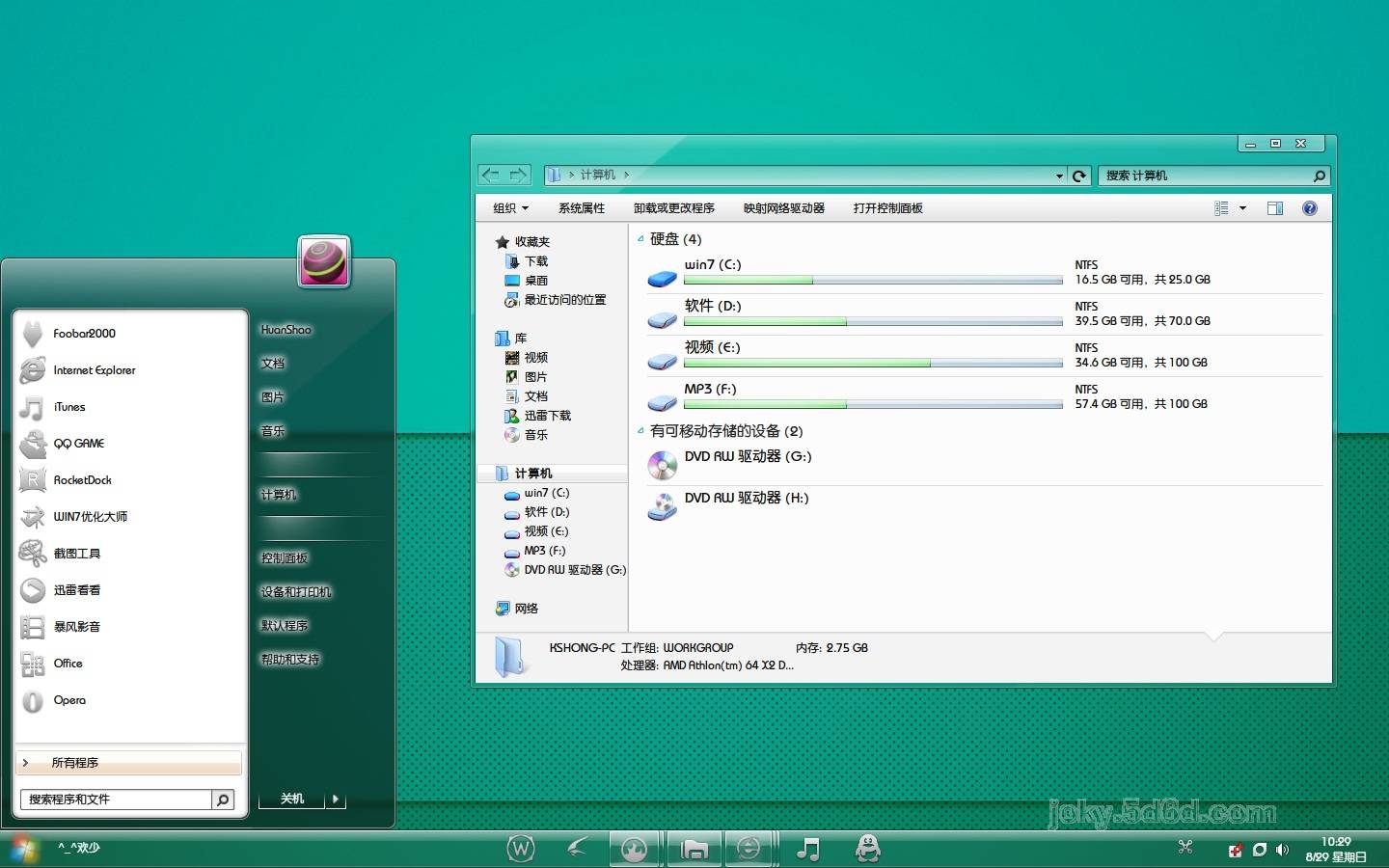
Task: Click the user account picture
Action: pyautogui.click(x=324, y=261)
